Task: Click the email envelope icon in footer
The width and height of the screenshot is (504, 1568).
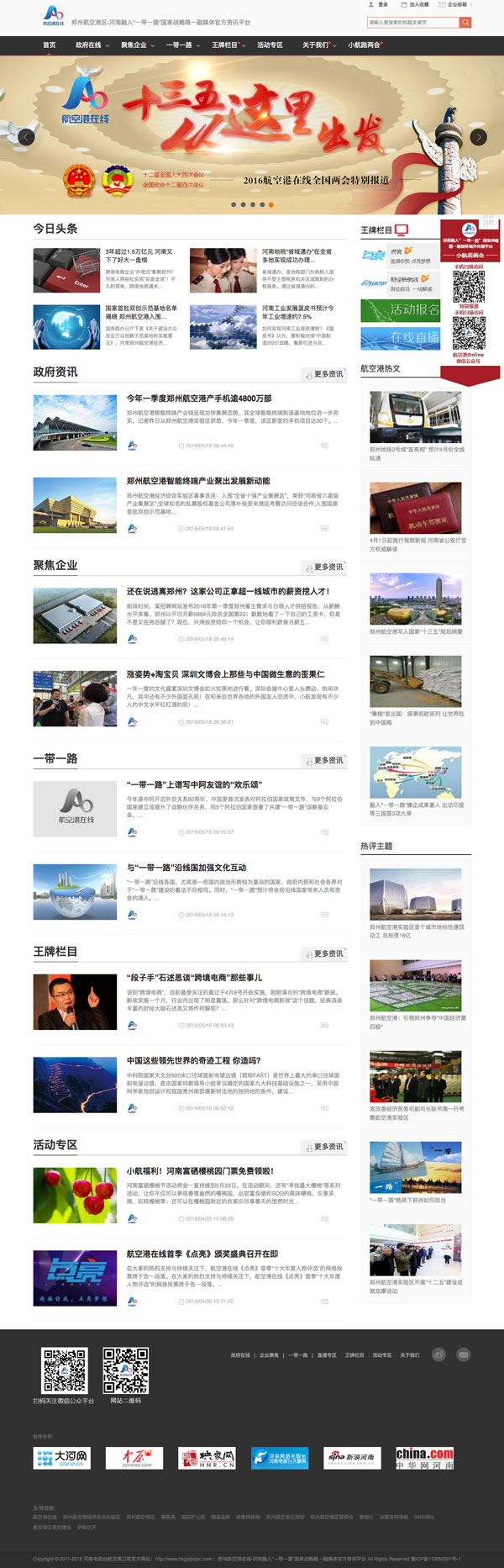Action: 464,1354
